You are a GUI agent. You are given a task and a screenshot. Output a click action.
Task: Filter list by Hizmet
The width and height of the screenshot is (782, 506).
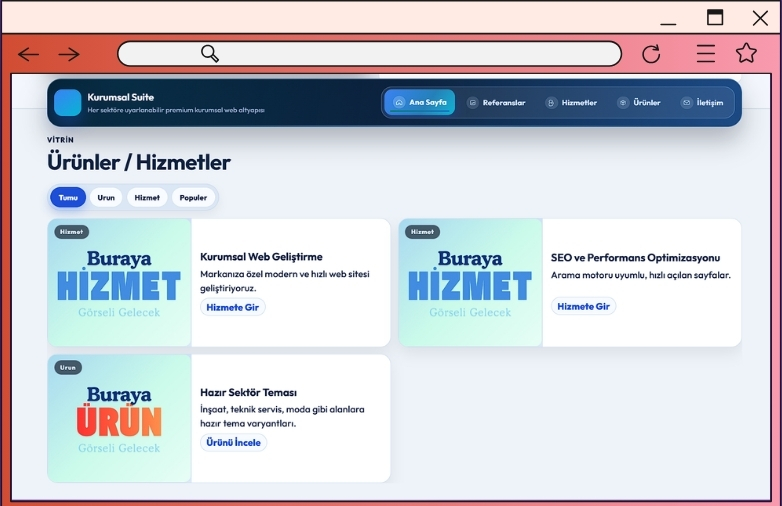(x=147, y=198)
